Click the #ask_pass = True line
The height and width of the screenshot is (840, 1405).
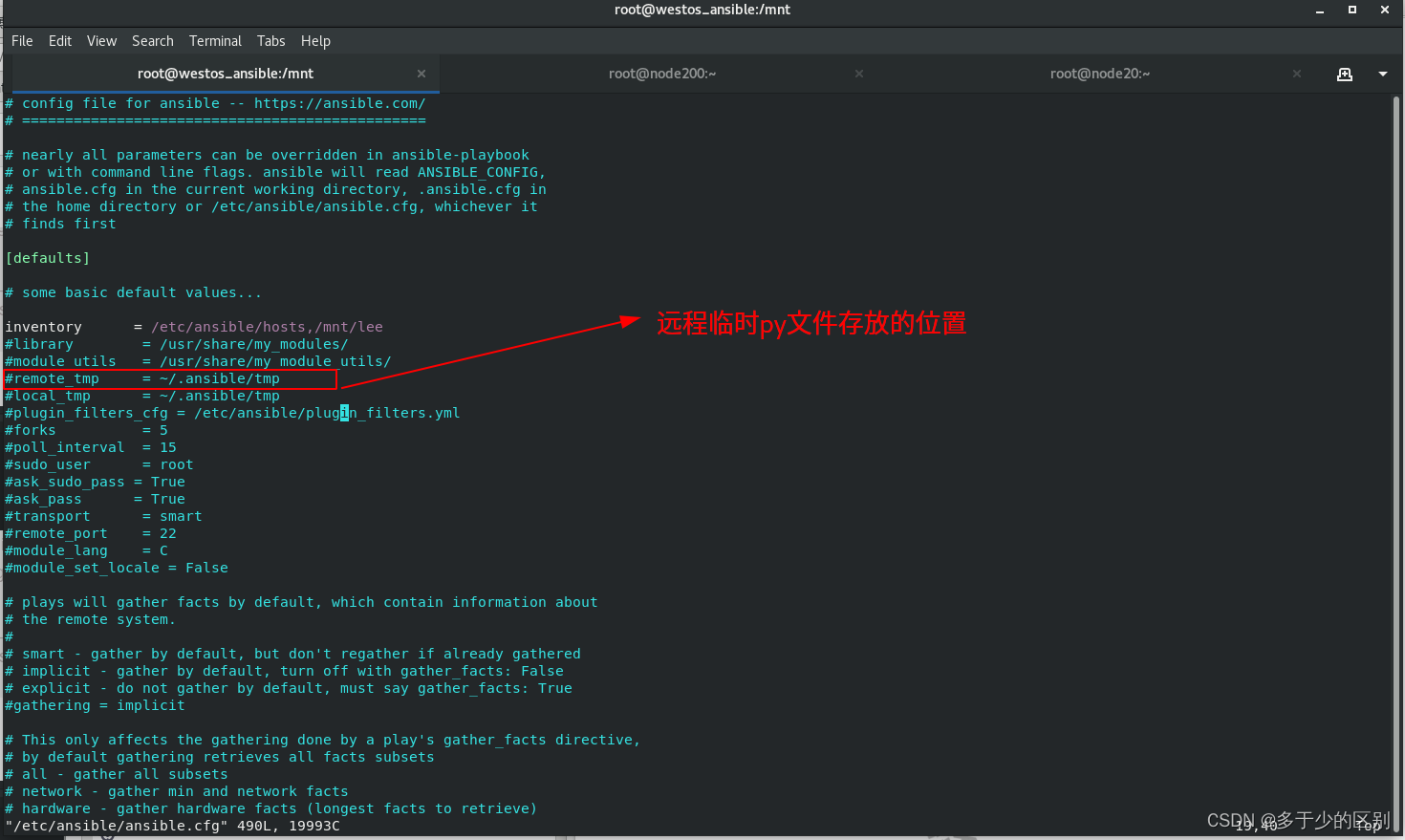[95, 499]
